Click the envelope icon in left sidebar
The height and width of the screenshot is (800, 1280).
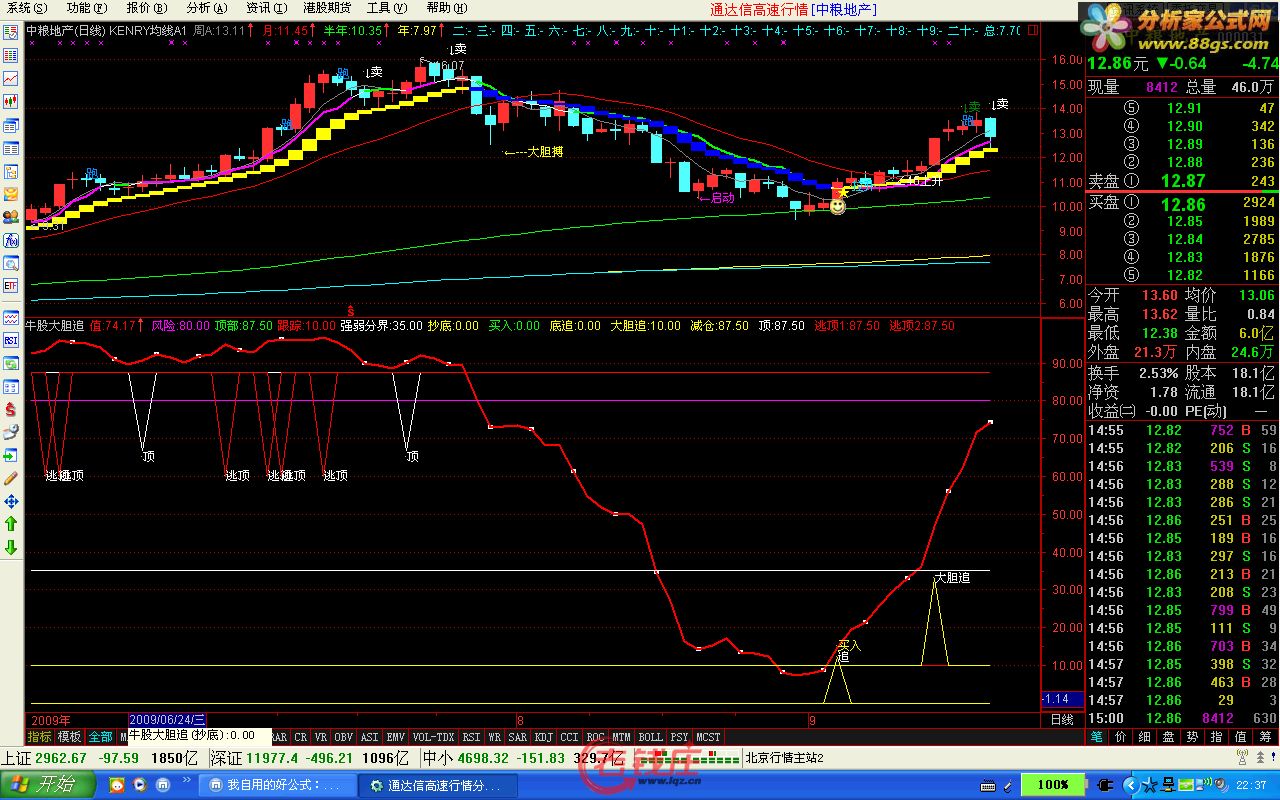11,194
